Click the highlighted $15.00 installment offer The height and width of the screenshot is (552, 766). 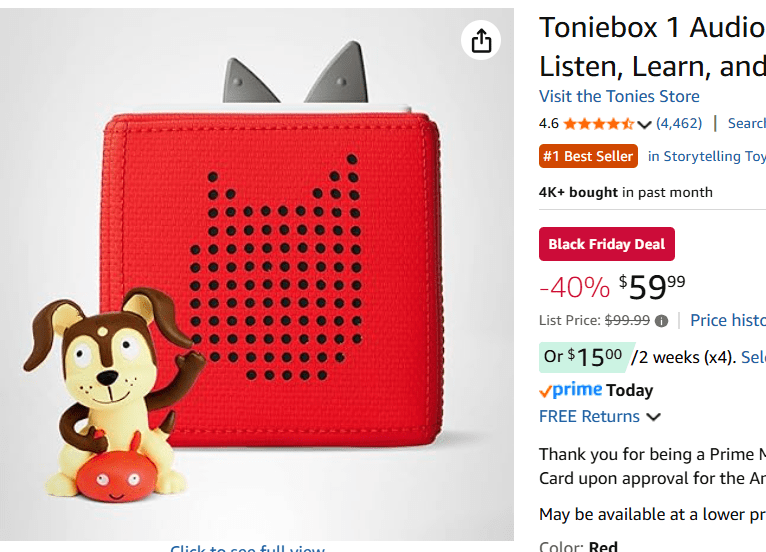(583, 356)
